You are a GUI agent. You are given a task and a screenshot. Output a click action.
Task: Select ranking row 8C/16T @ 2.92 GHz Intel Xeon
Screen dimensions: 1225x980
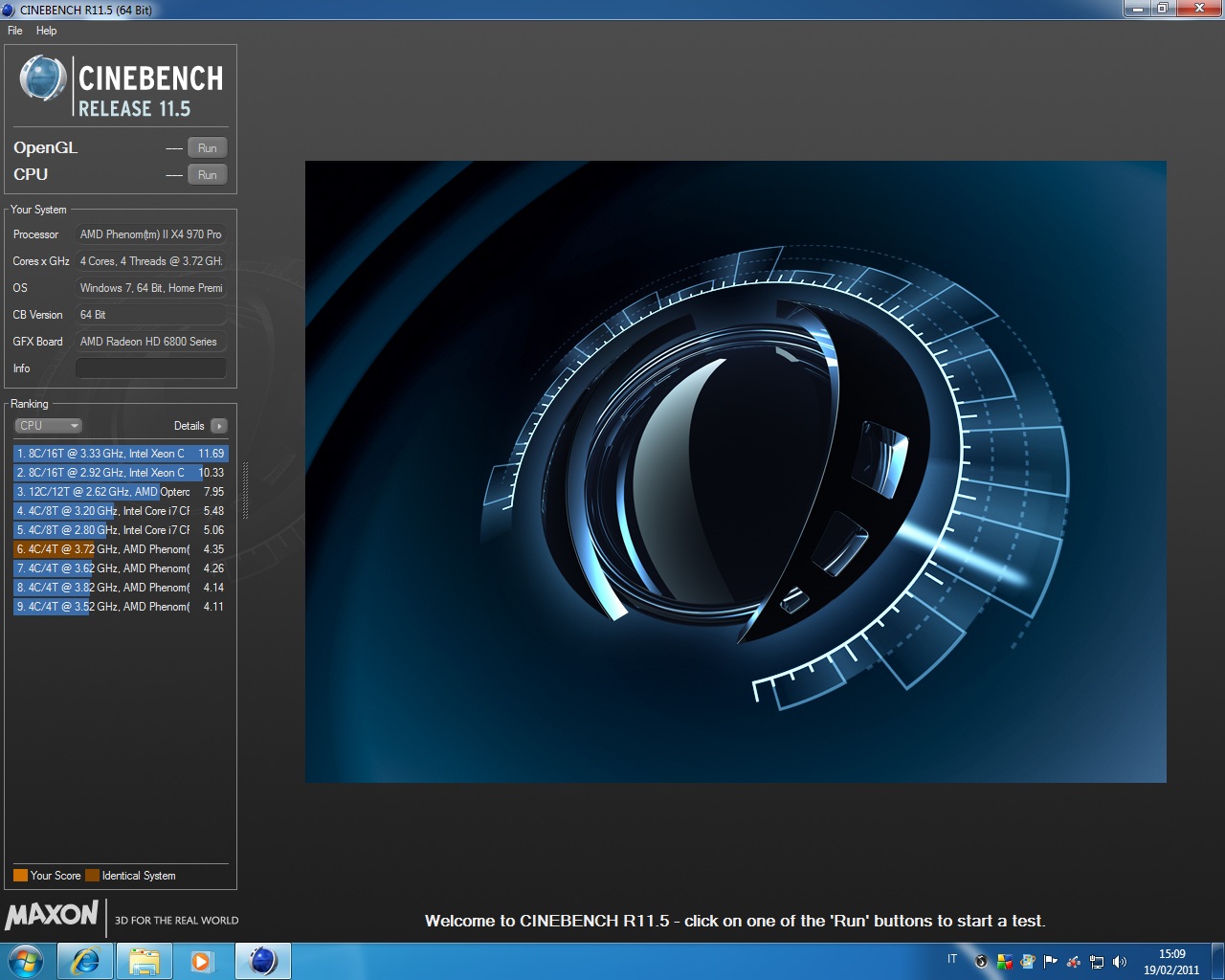[x=121, y=473]
